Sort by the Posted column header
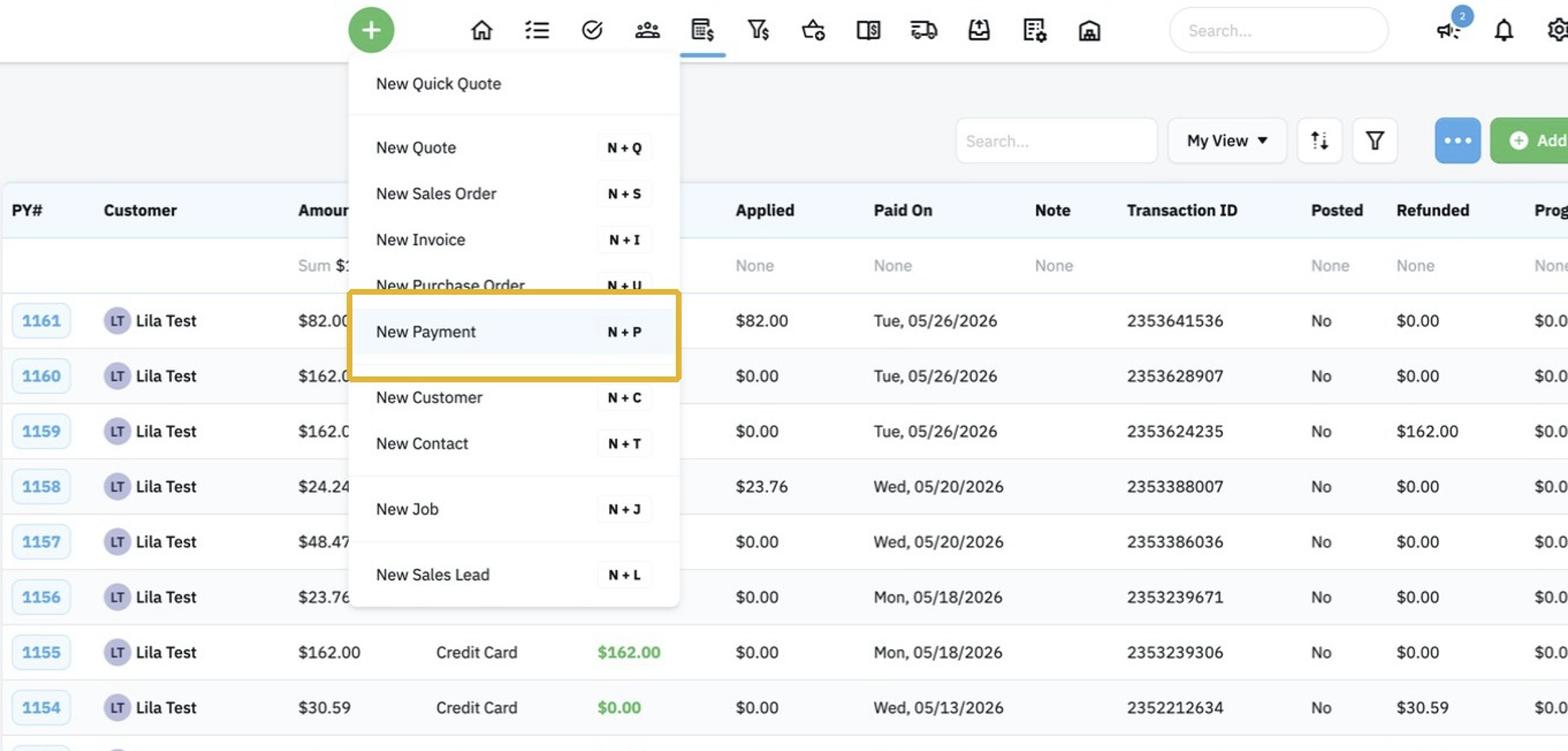The image size is (1568, 751). coord(1337,210)
